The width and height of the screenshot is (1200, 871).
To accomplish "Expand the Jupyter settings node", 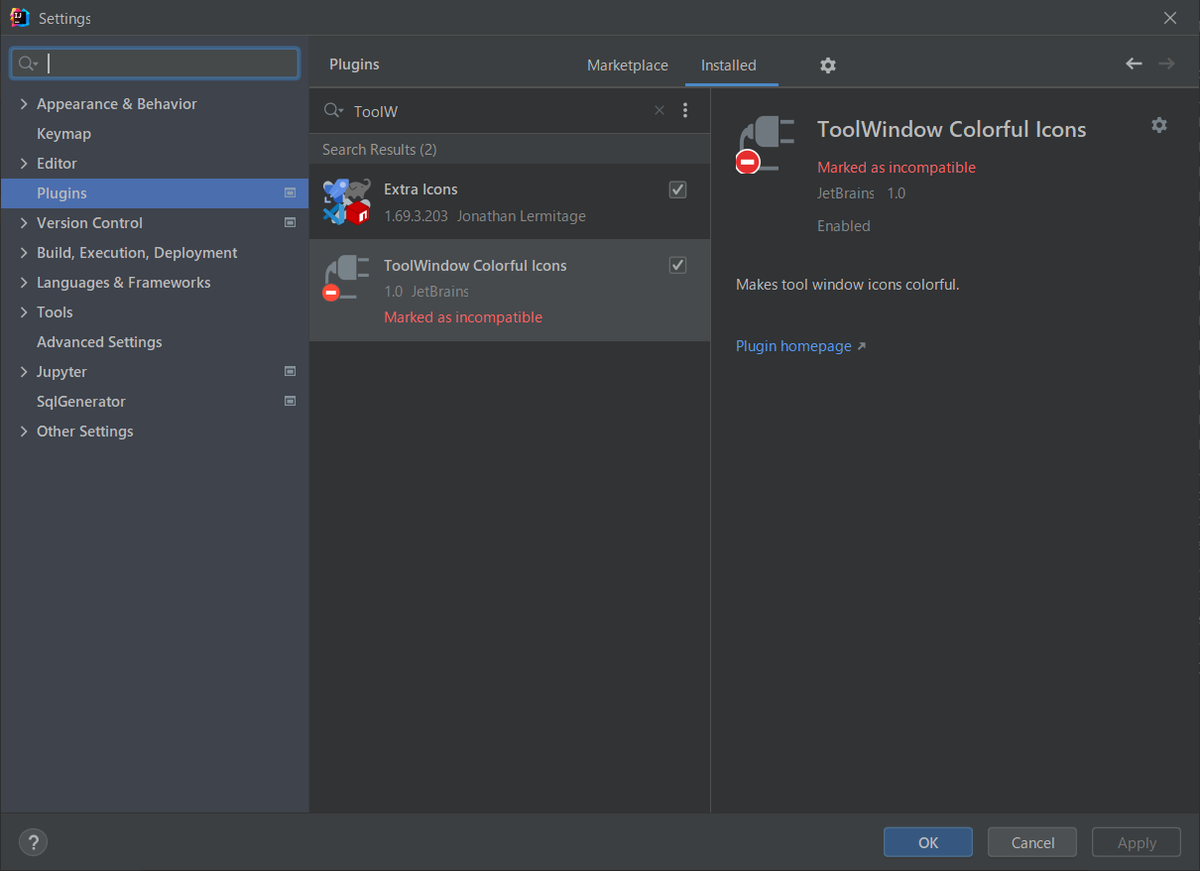I will tap(24, 372).
